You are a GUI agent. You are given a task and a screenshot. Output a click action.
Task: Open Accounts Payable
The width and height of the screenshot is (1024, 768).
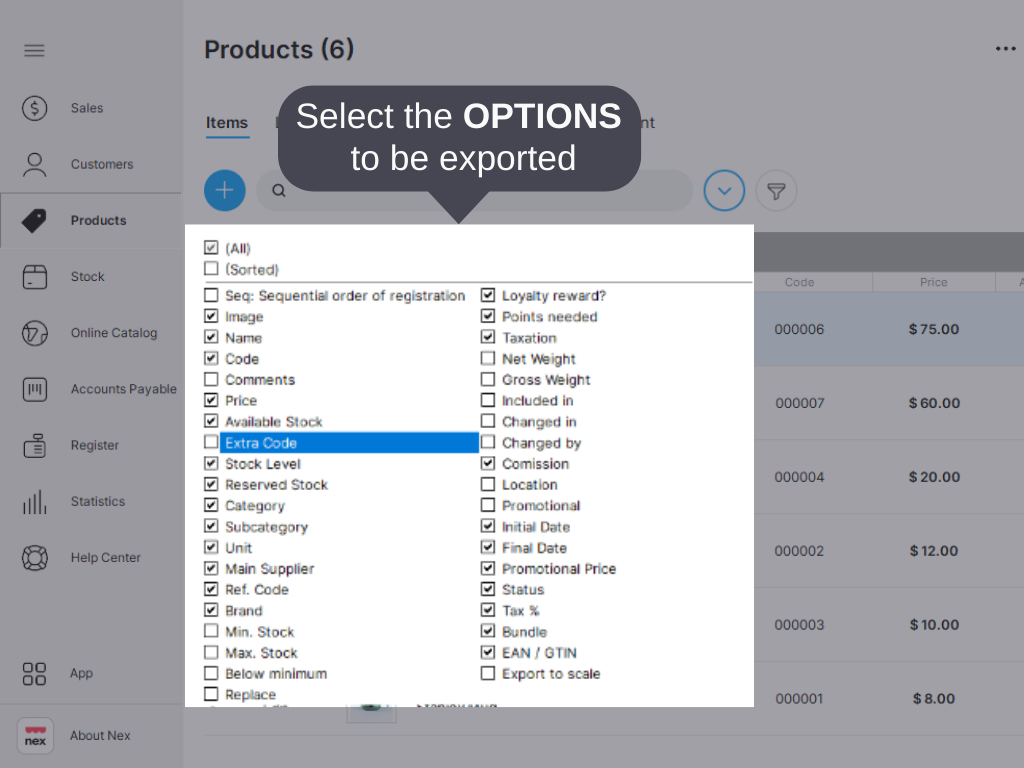click(35, 389)
